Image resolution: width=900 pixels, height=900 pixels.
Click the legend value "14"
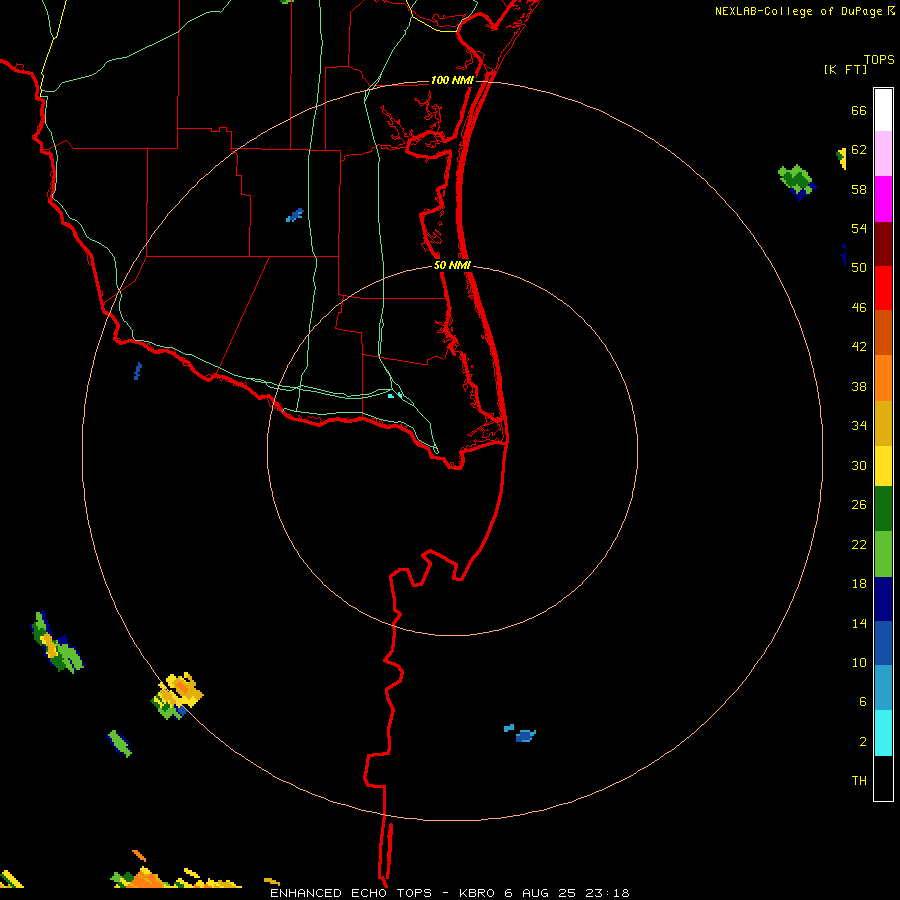click(859, 623)
